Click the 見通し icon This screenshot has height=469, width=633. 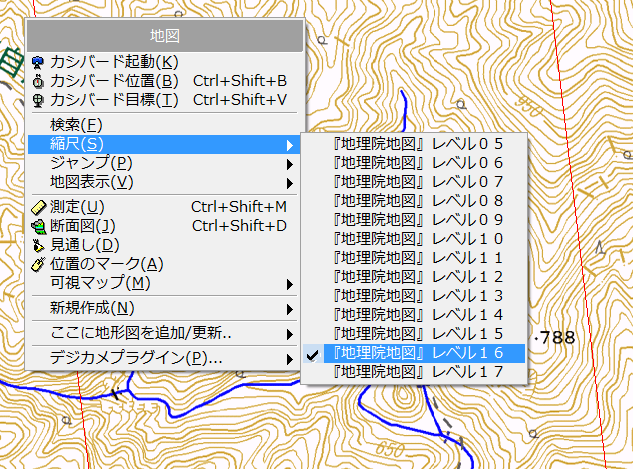(38, 245)
